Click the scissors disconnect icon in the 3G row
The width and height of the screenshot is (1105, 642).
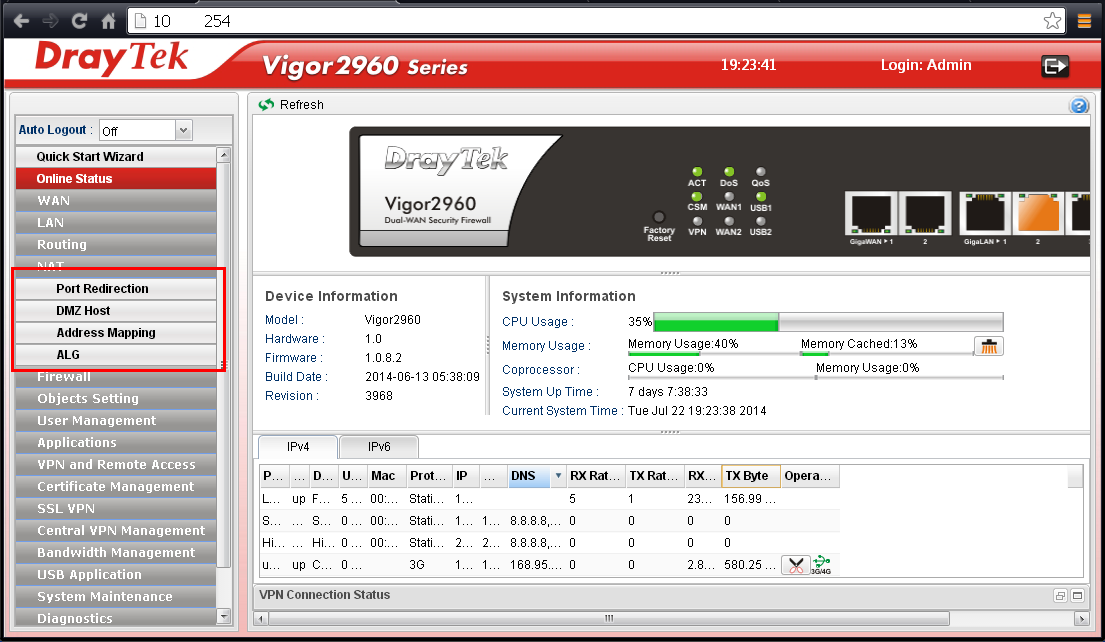pyautogui.click(x=796, y=565)
